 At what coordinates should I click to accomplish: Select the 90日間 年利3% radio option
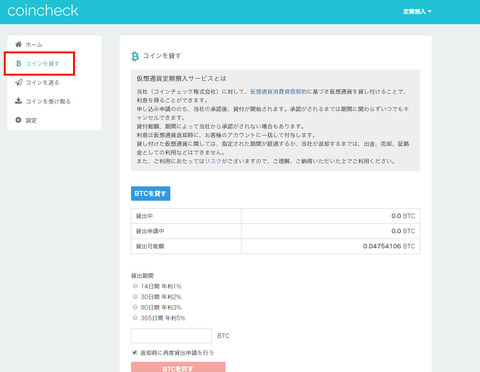[x=135, y=307]
